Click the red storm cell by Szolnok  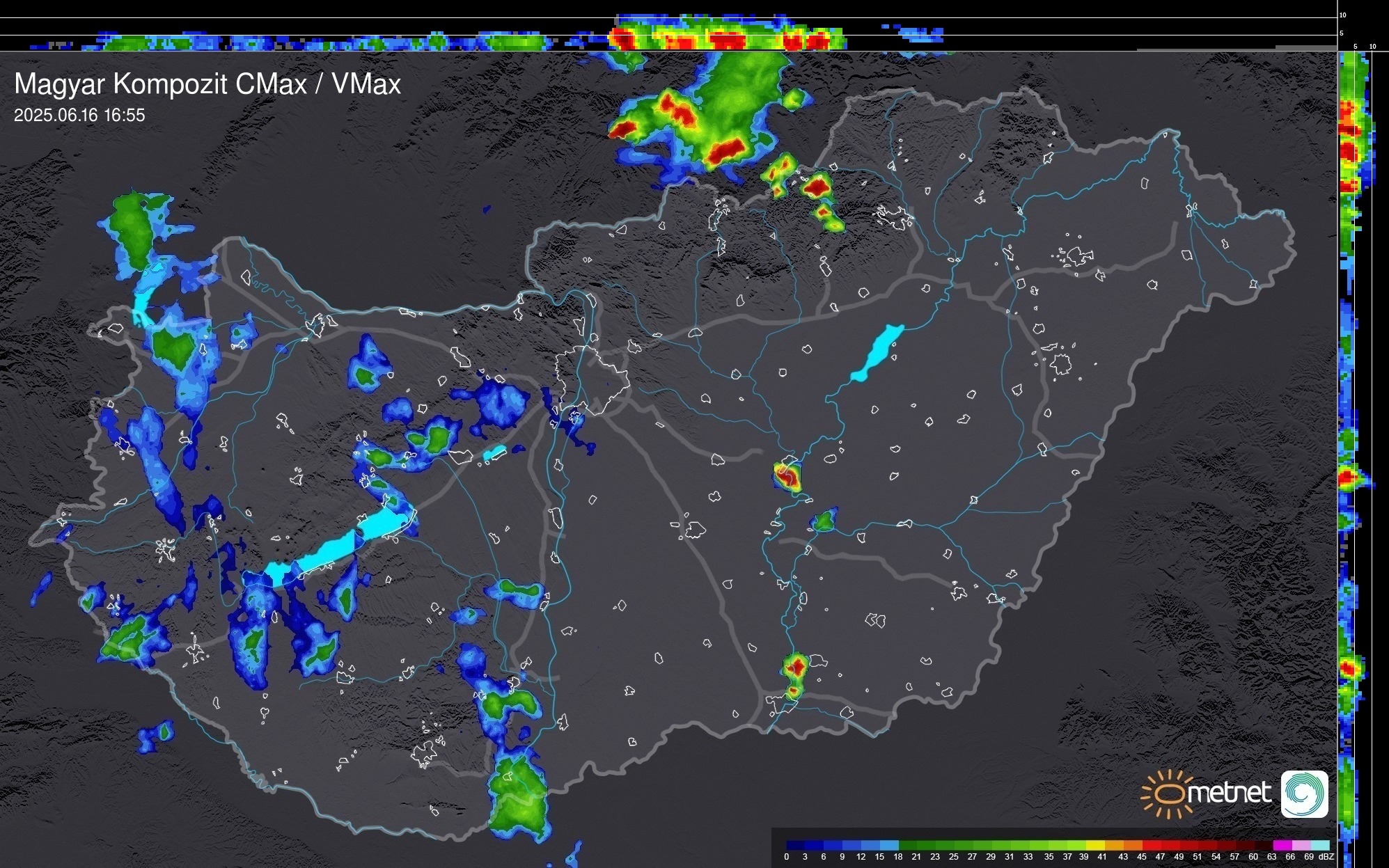(x=787, y=477)
